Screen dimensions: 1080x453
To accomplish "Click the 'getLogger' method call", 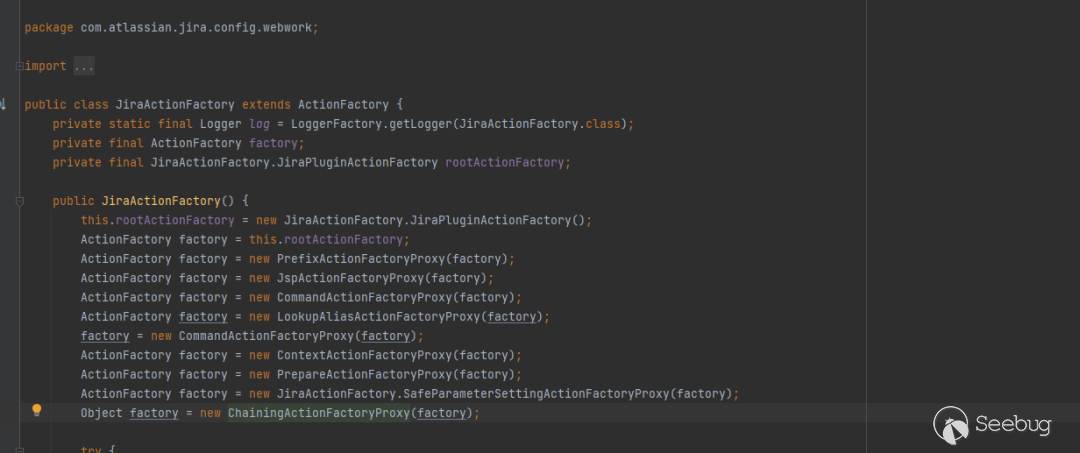I will (420, 125).
